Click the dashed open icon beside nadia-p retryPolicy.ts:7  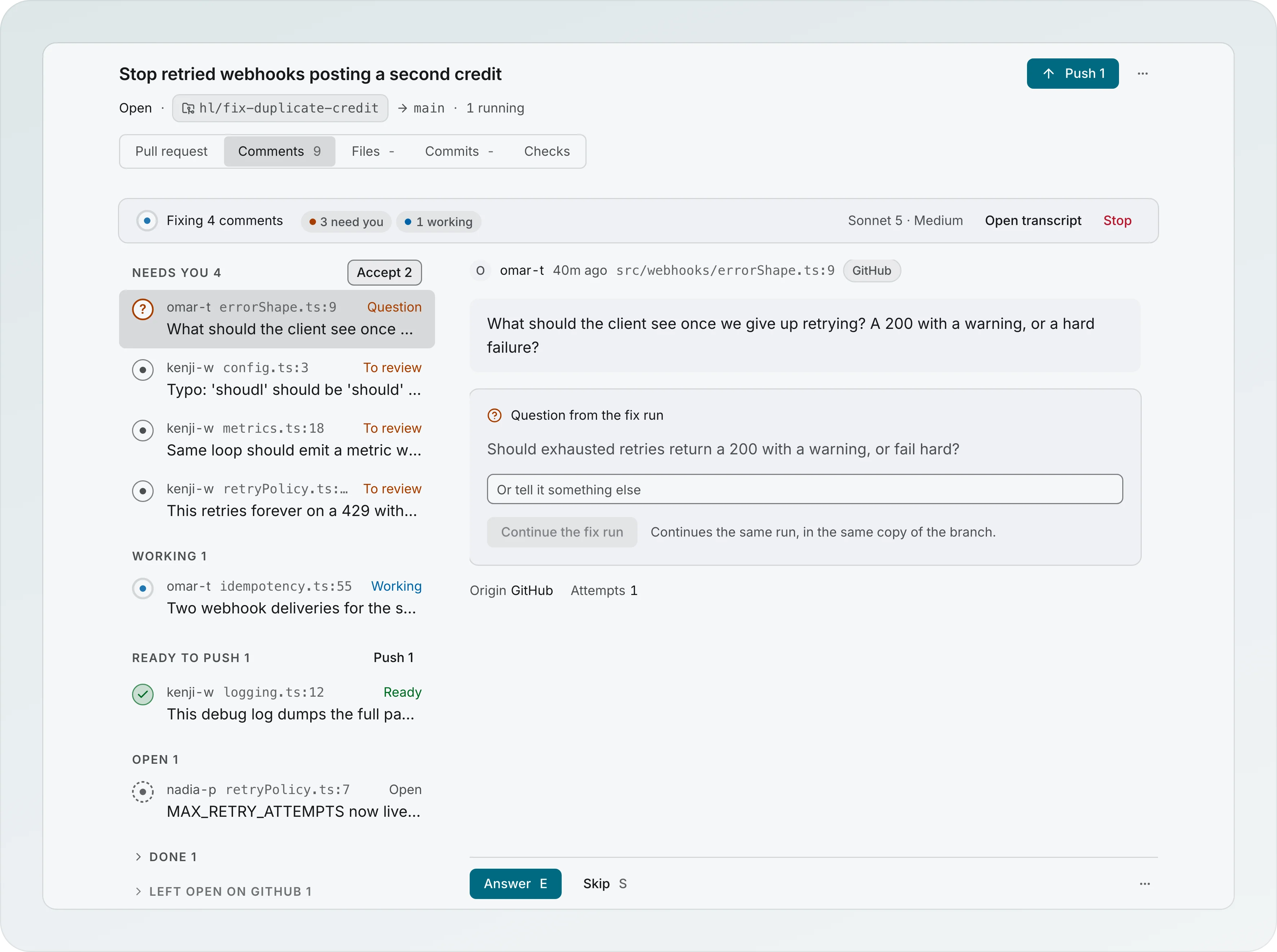[x=142, y=792]
